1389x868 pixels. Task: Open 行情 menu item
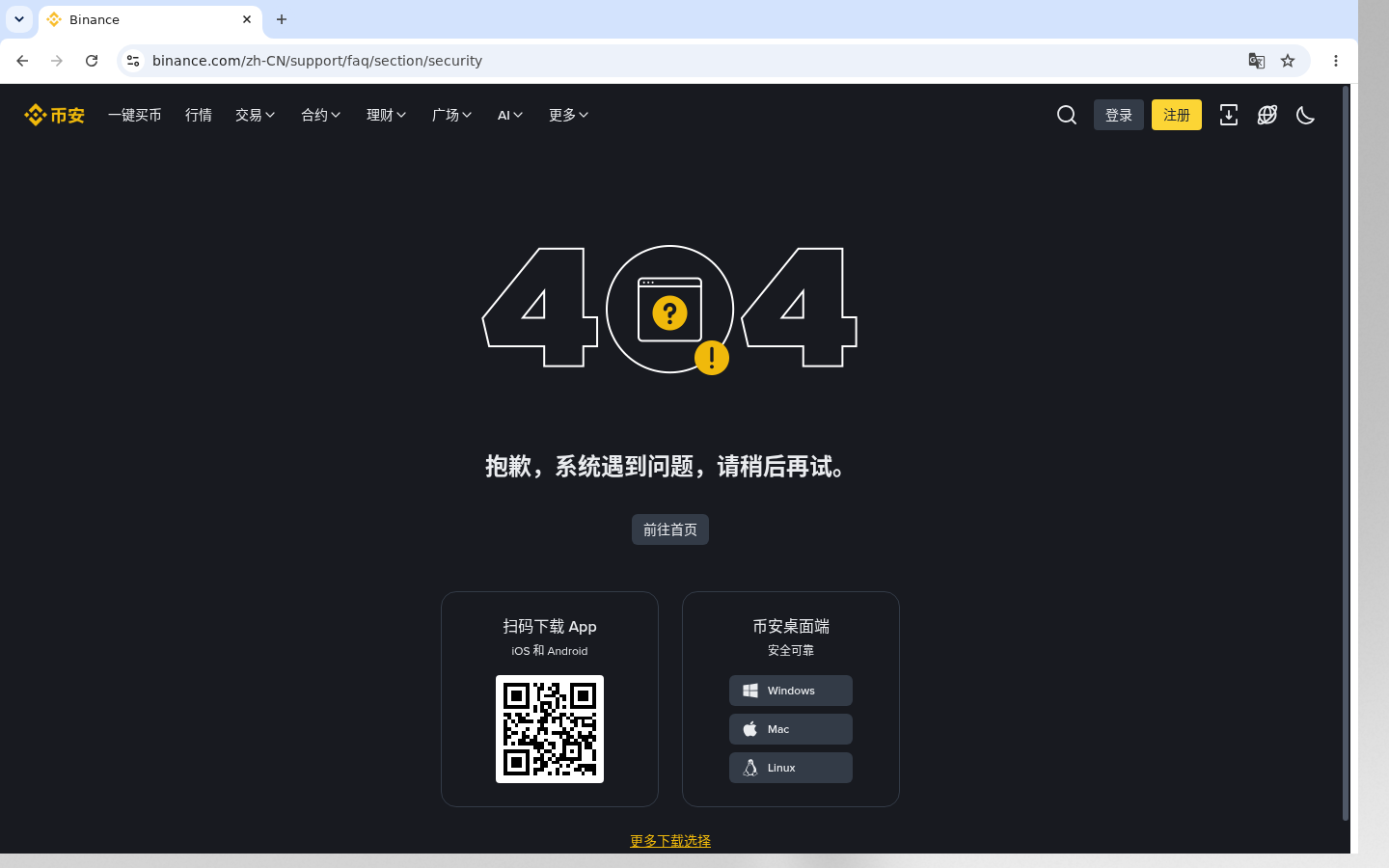[x=199, y=115]
